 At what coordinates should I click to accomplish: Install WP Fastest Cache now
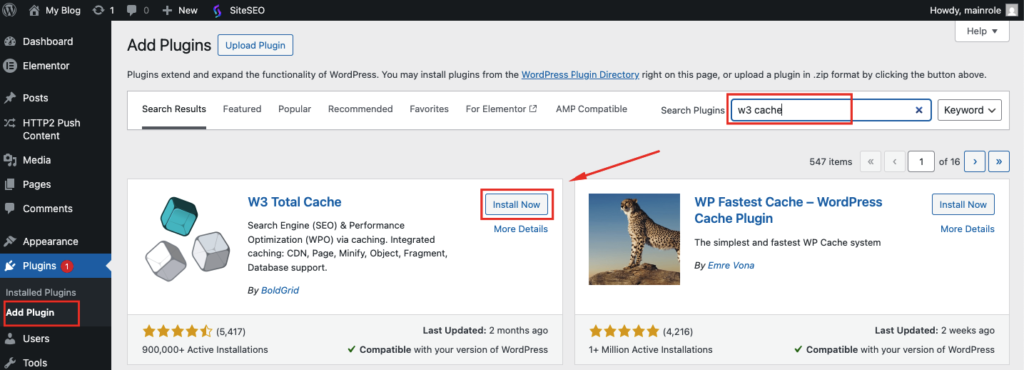point(963,204)
